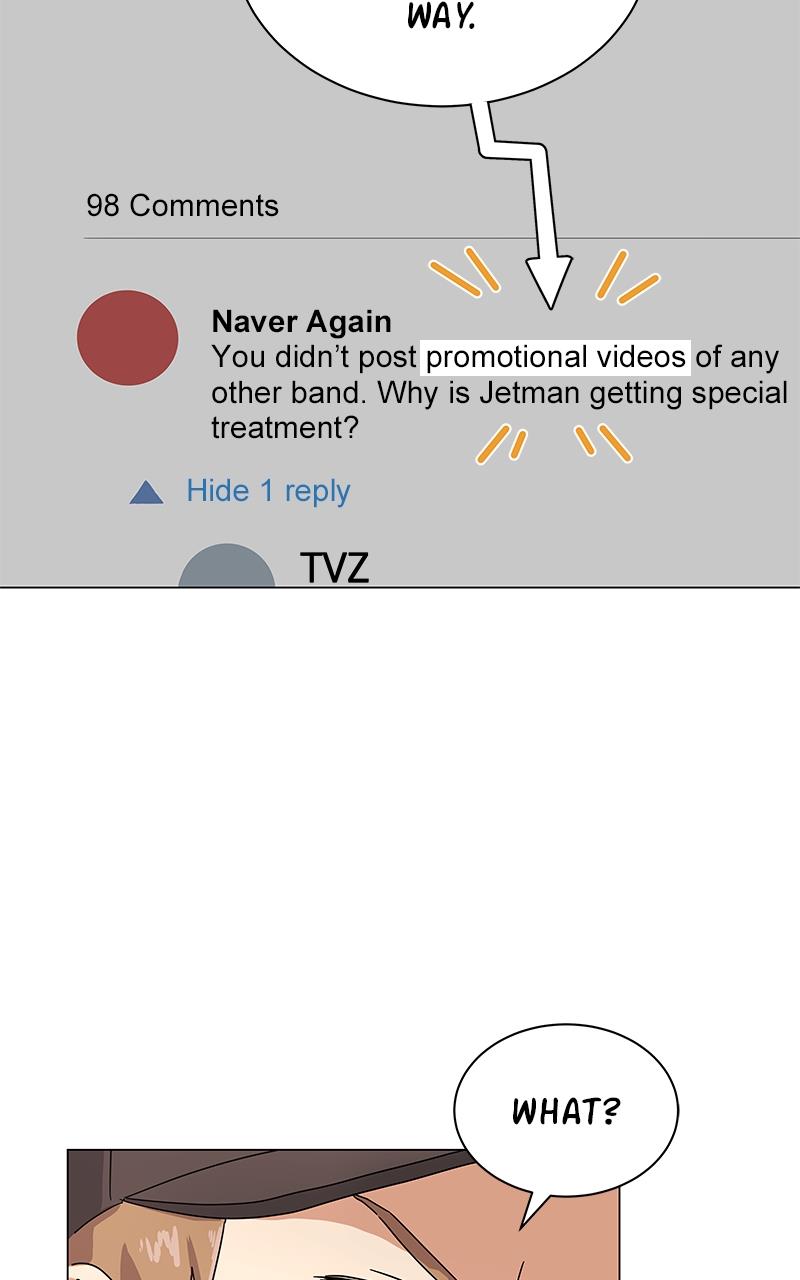Click the lower-left orange emphasis marks beside treatment?
The image size is (800, 1280).
pyautogui.click(x=501, y=443)
